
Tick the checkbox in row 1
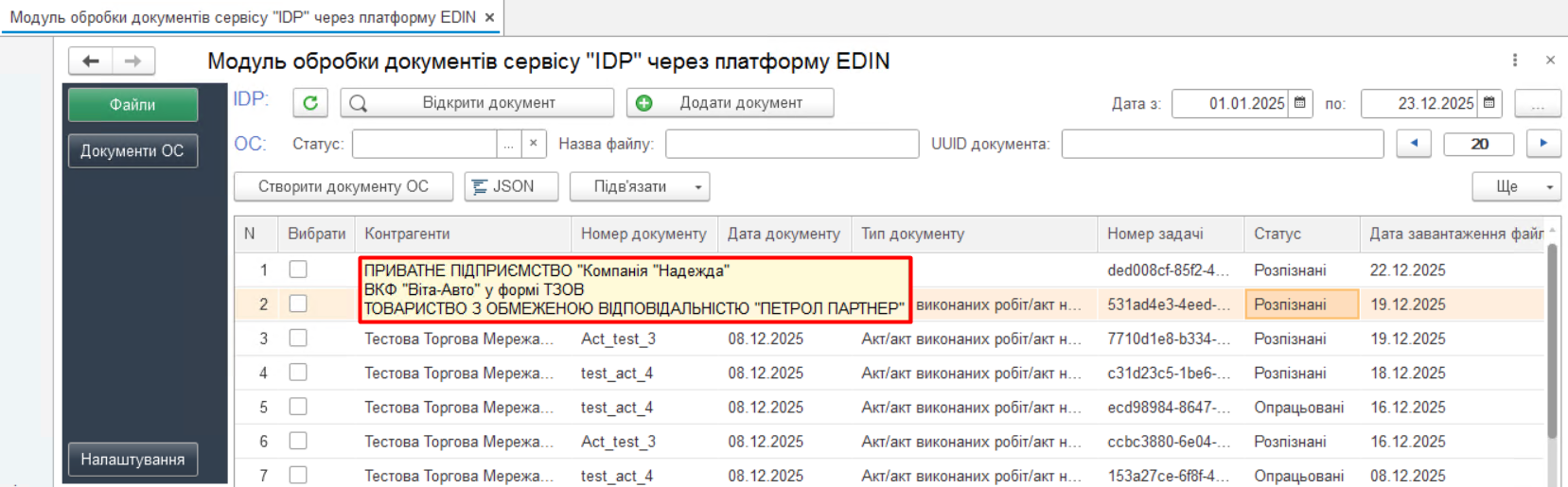click(298, 270)
